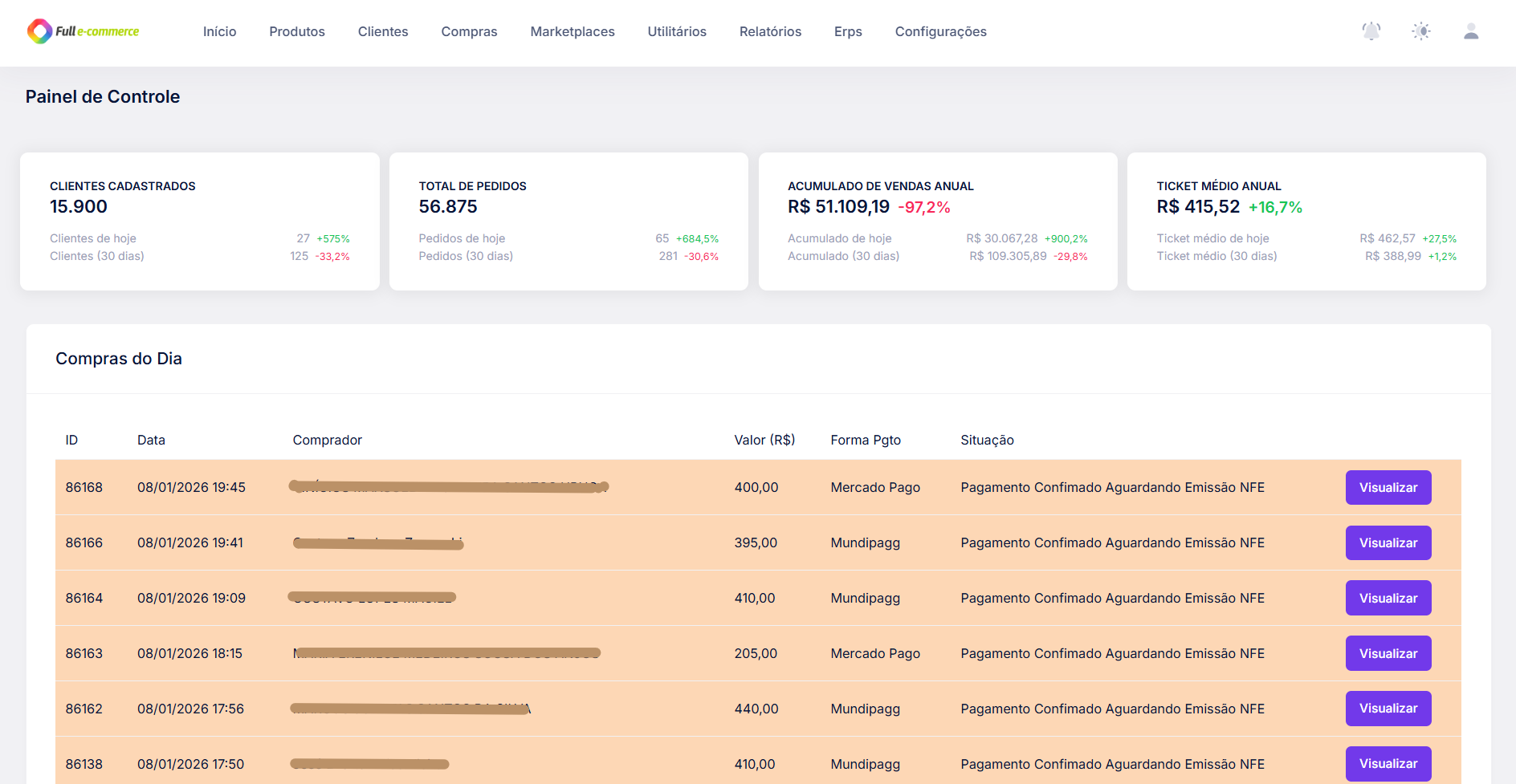Open the Clientes menu
Viewport: 1516px width, 784px height.
383,31
